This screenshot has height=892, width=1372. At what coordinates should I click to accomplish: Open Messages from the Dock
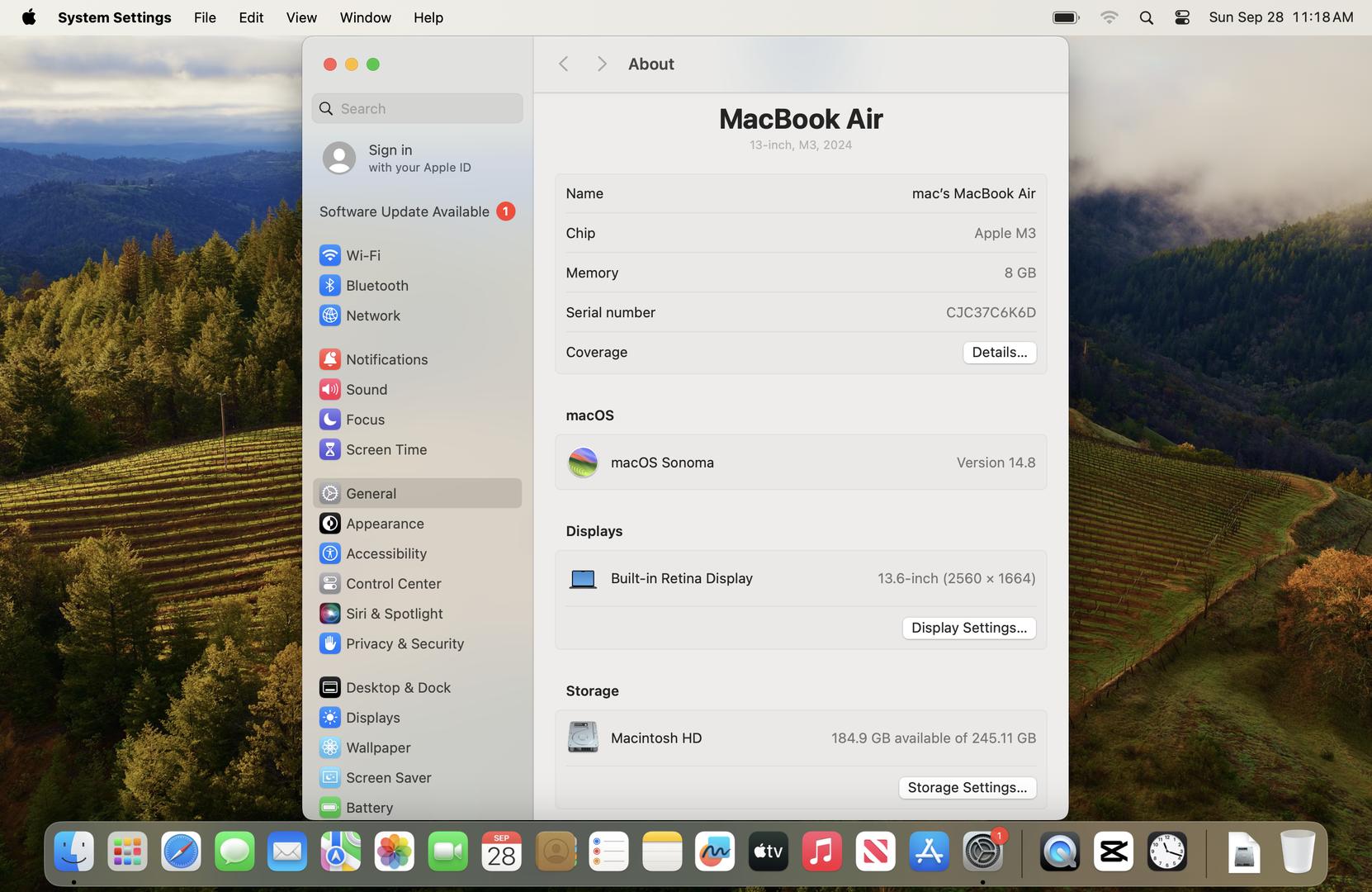234,852
